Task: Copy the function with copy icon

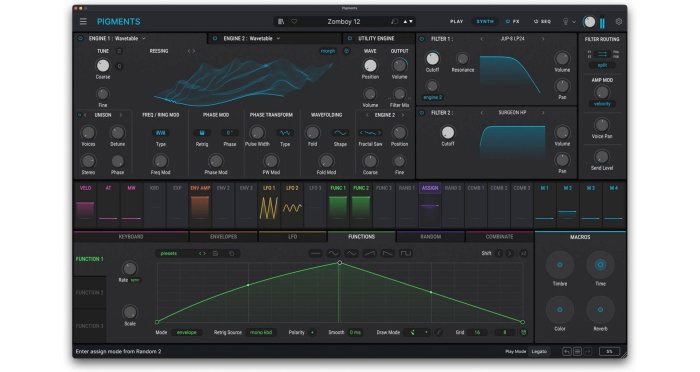Action: pos(231,253)
